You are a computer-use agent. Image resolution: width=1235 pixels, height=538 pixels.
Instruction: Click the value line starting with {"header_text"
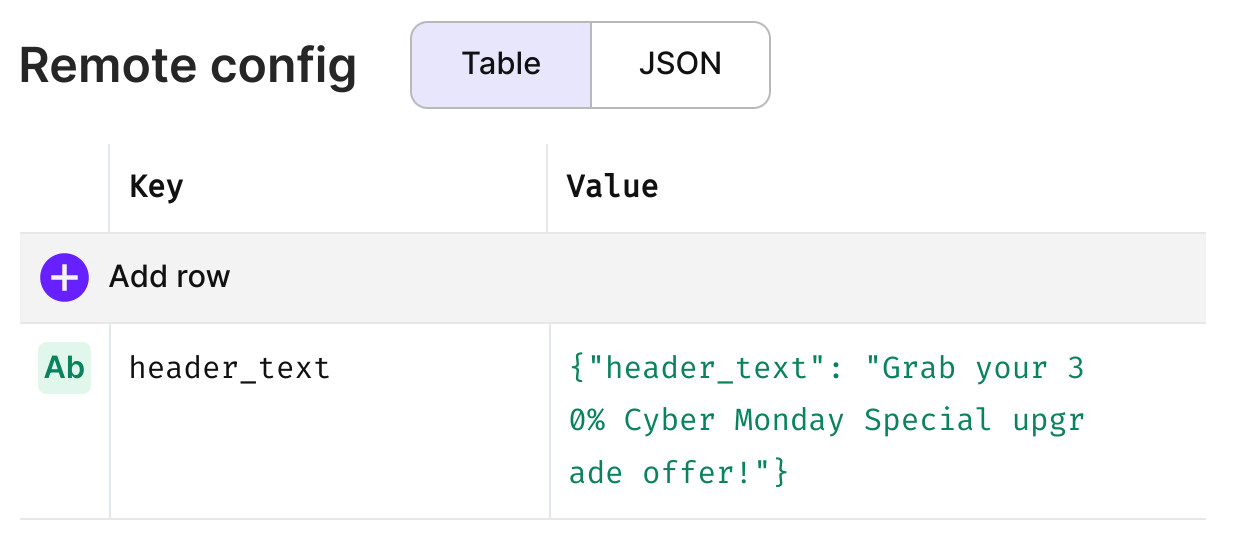(827, 368)
